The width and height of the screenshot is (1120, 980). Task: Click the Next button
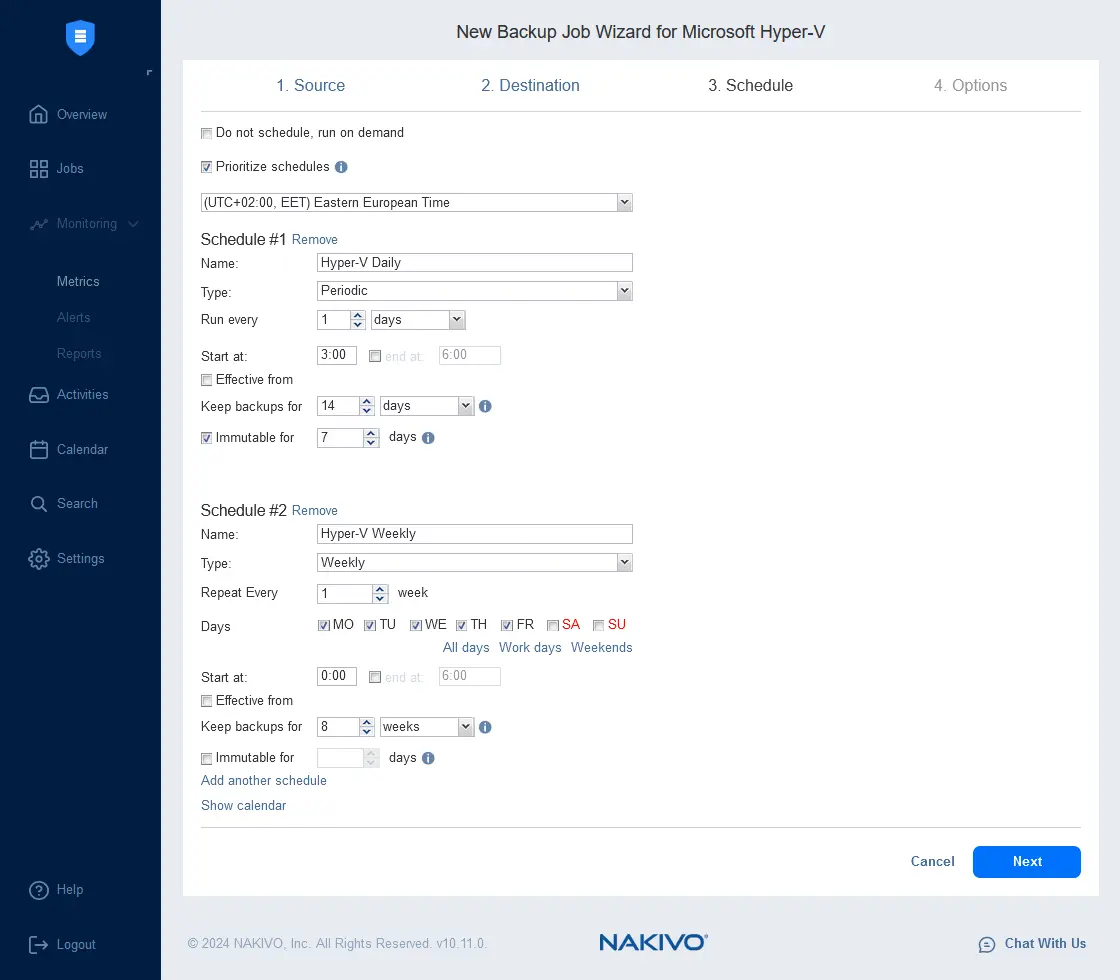[x=1026, y=862]
